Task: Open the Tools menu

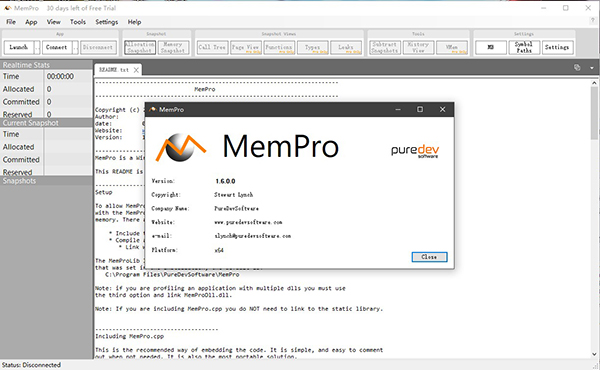Action: [78, 22]
